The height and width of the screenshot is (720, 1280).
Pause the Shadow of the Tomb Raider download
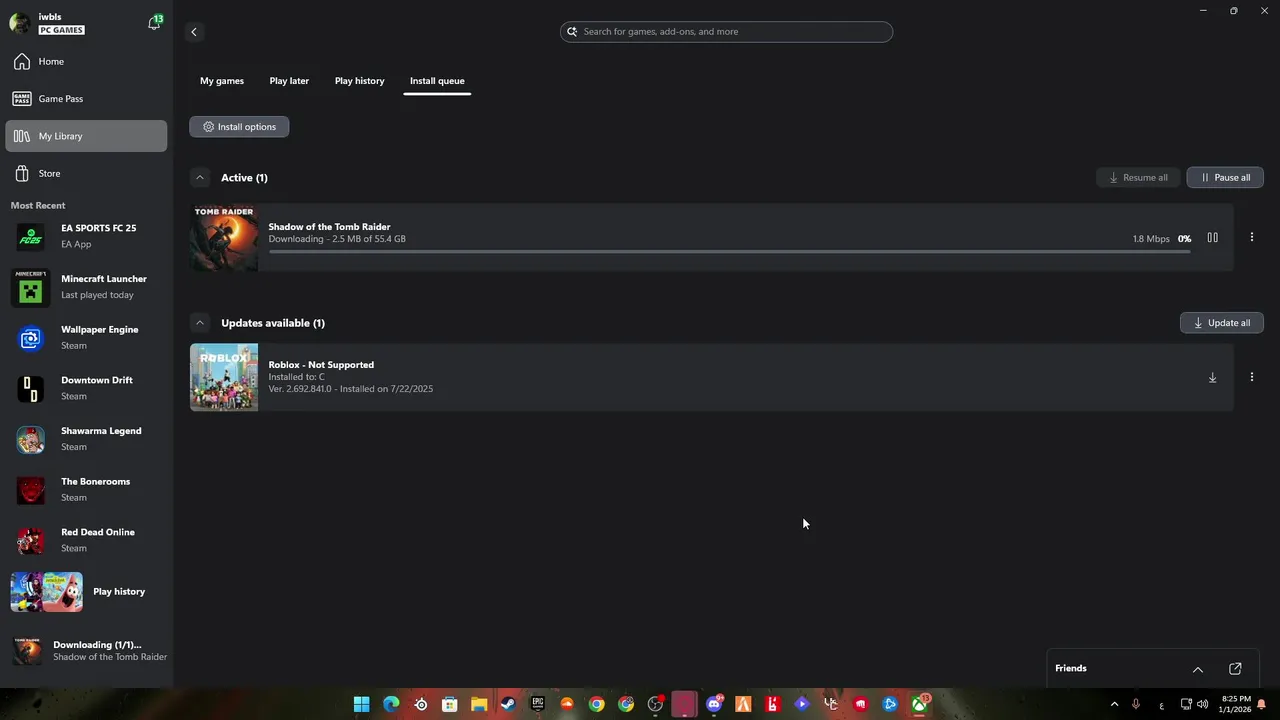(1212, 238)
